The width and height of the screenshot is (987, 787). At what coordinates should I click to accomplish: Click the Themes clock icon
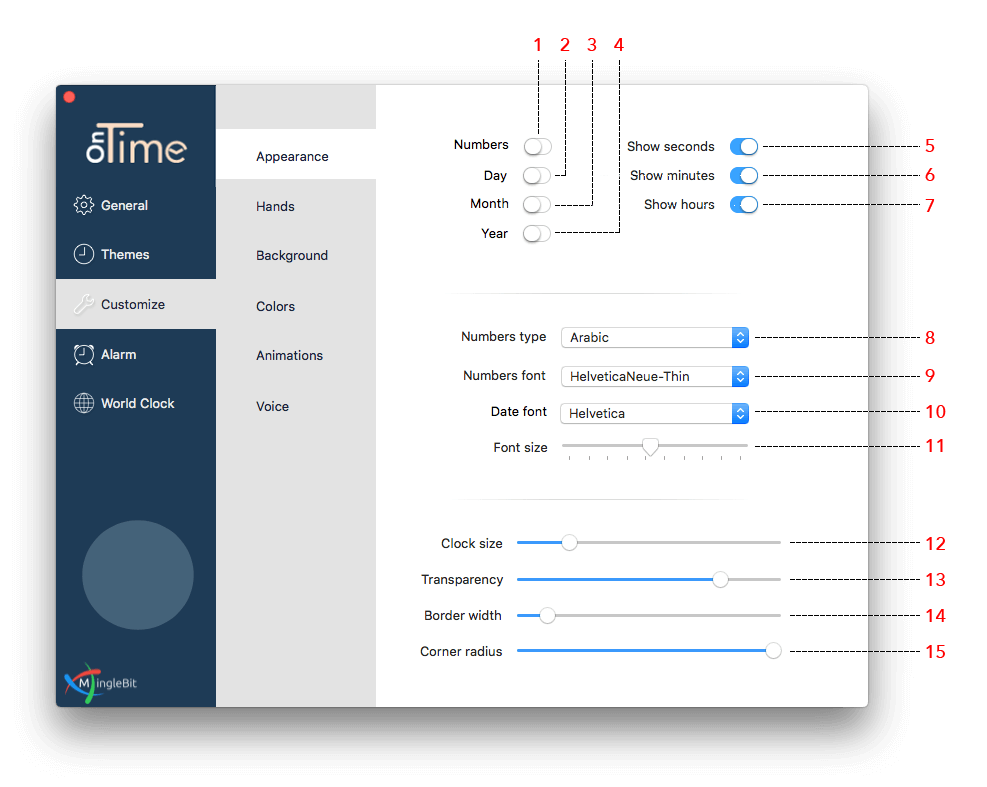click(x=84, y=254)
